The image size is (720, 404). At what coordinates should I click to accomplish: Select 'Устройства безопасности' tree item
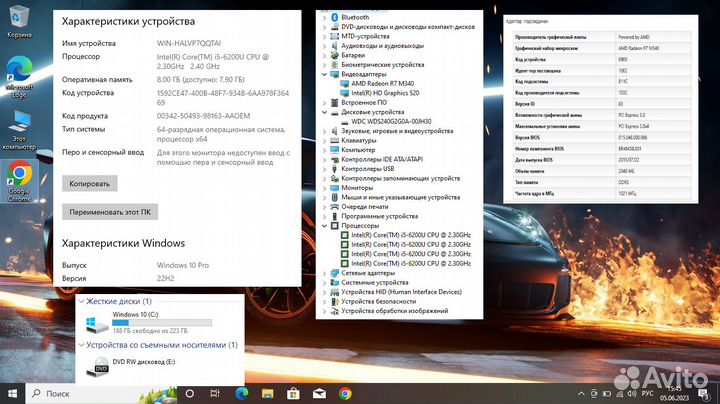pyautogui.click(x=378, y=302)
